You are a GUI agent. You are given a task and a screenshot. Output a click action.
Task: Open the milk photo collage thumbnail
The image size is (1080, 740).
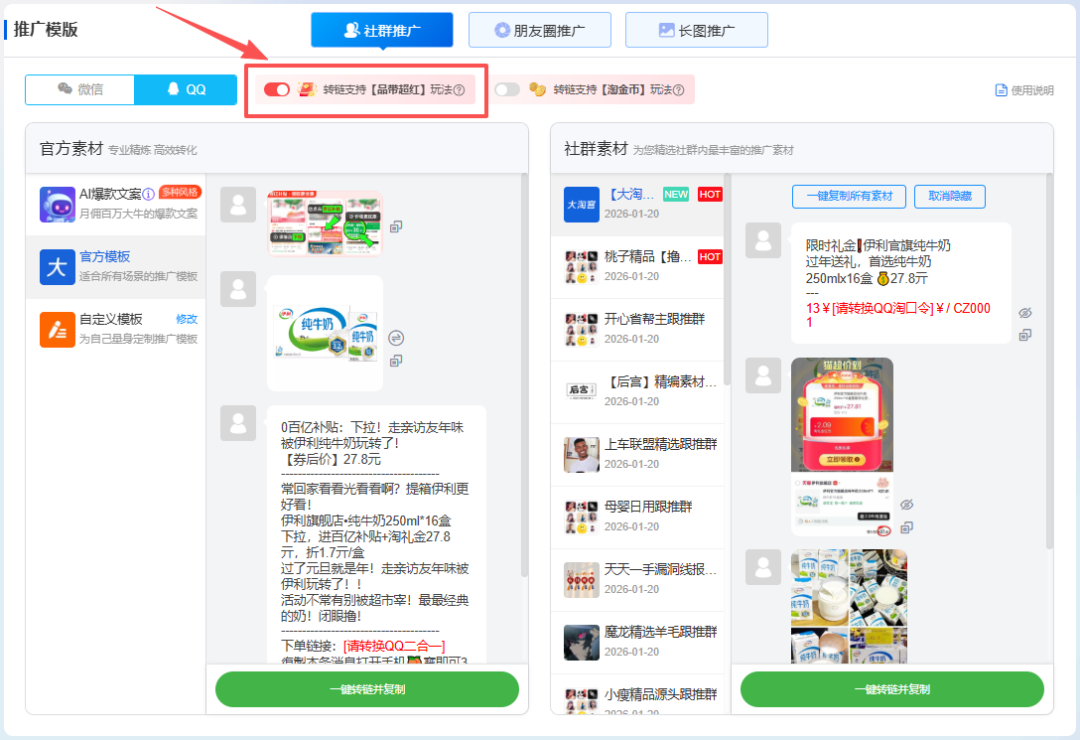(849, 607)
